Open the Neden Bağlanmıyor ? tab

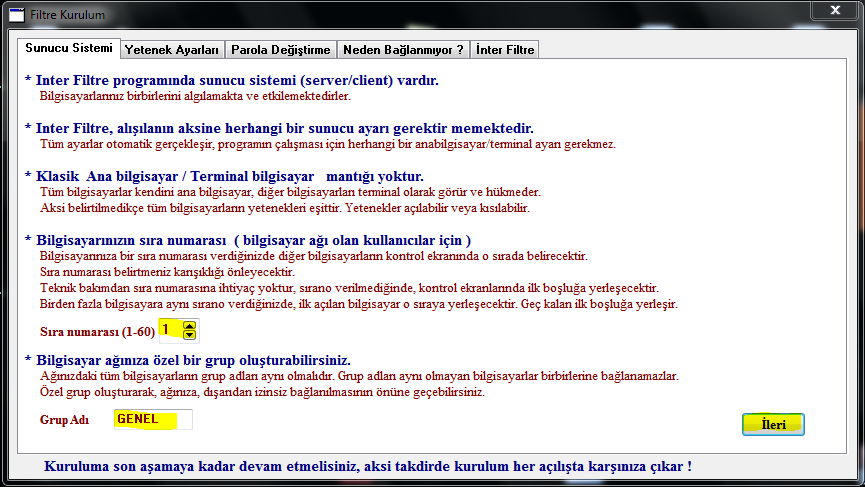[403, 50]
